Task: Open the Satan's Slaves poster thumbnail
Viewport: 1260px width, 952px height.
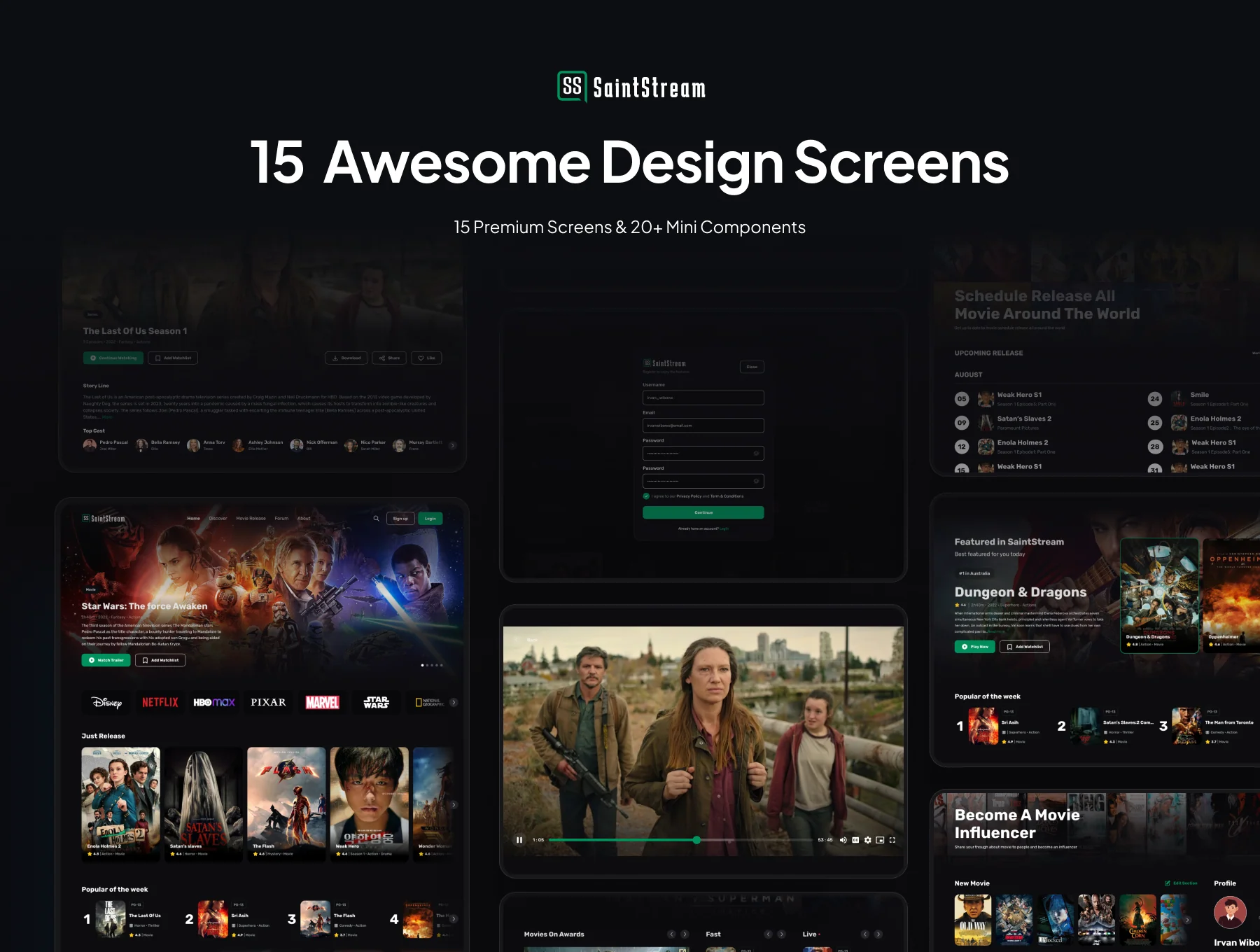Action: [x=204, y=804]
